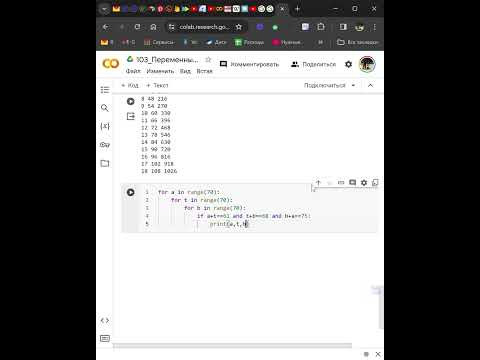The height and width of the screenshot is (360, 480).
Task: Open the code snippets panel
Action: click(x=105, y=320)
